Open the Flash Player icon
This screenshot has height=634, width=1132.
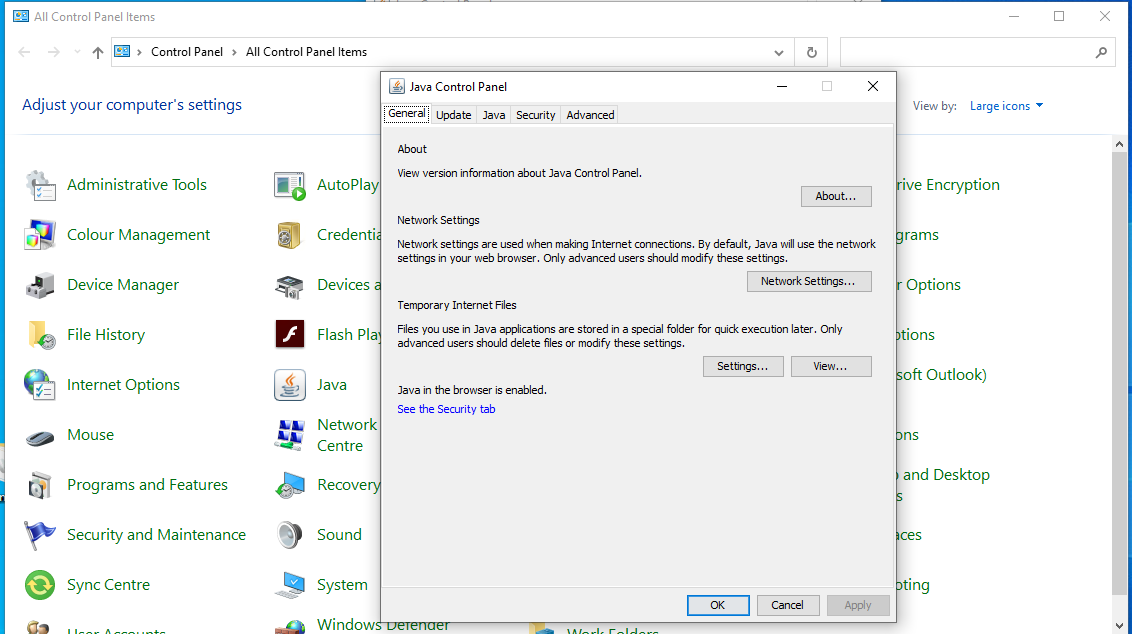(x=290, y=335)
